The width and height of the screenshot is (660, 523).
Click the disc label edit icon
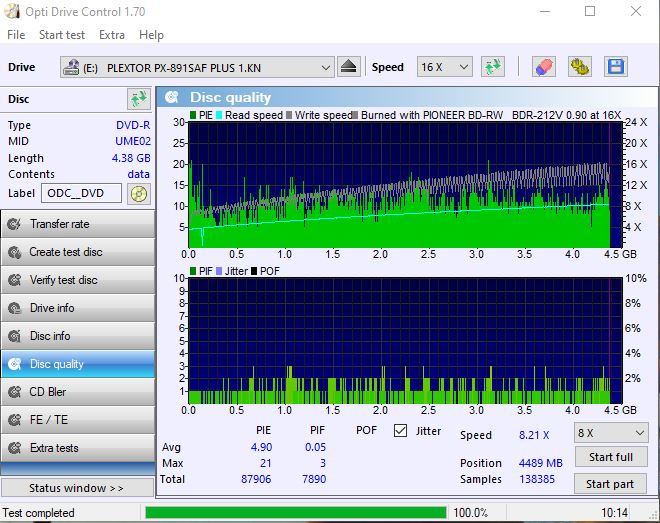[x=140, y=193]
